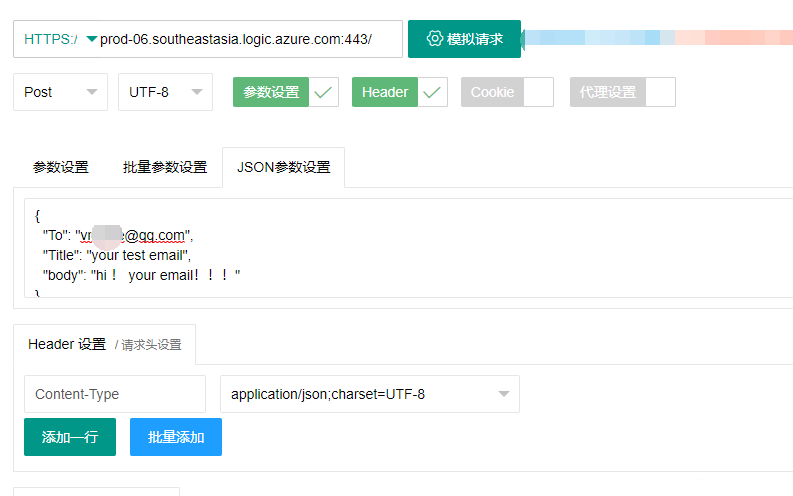Click the "Title": "your test email" line
The image size is (793, 496).
tap(117, 255)
